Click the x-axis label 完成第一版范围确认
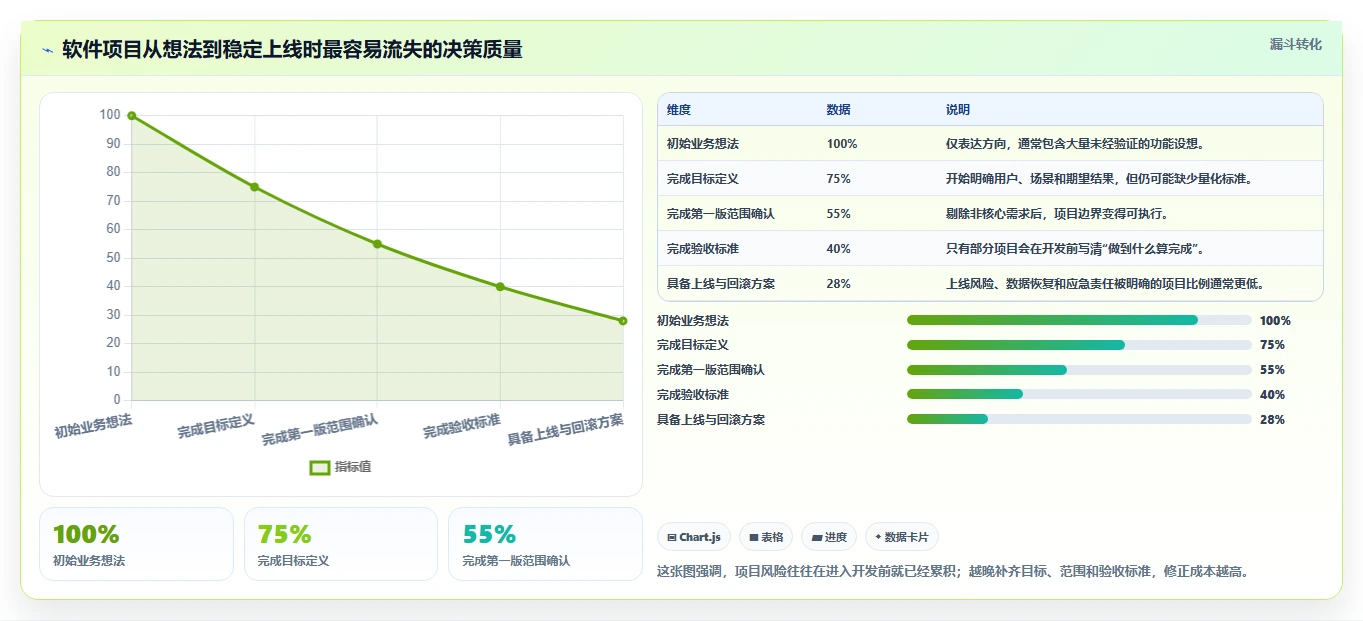1363x621 pixels. click(x=320, y=430)
